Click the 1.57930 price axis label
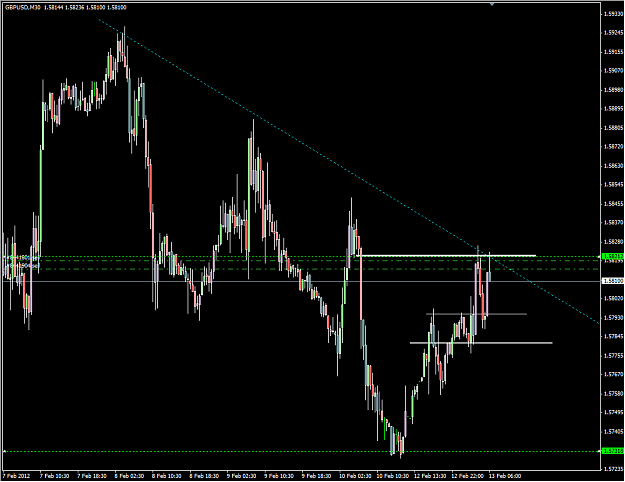The image size is (625, 482). click(x=613, y=318)
